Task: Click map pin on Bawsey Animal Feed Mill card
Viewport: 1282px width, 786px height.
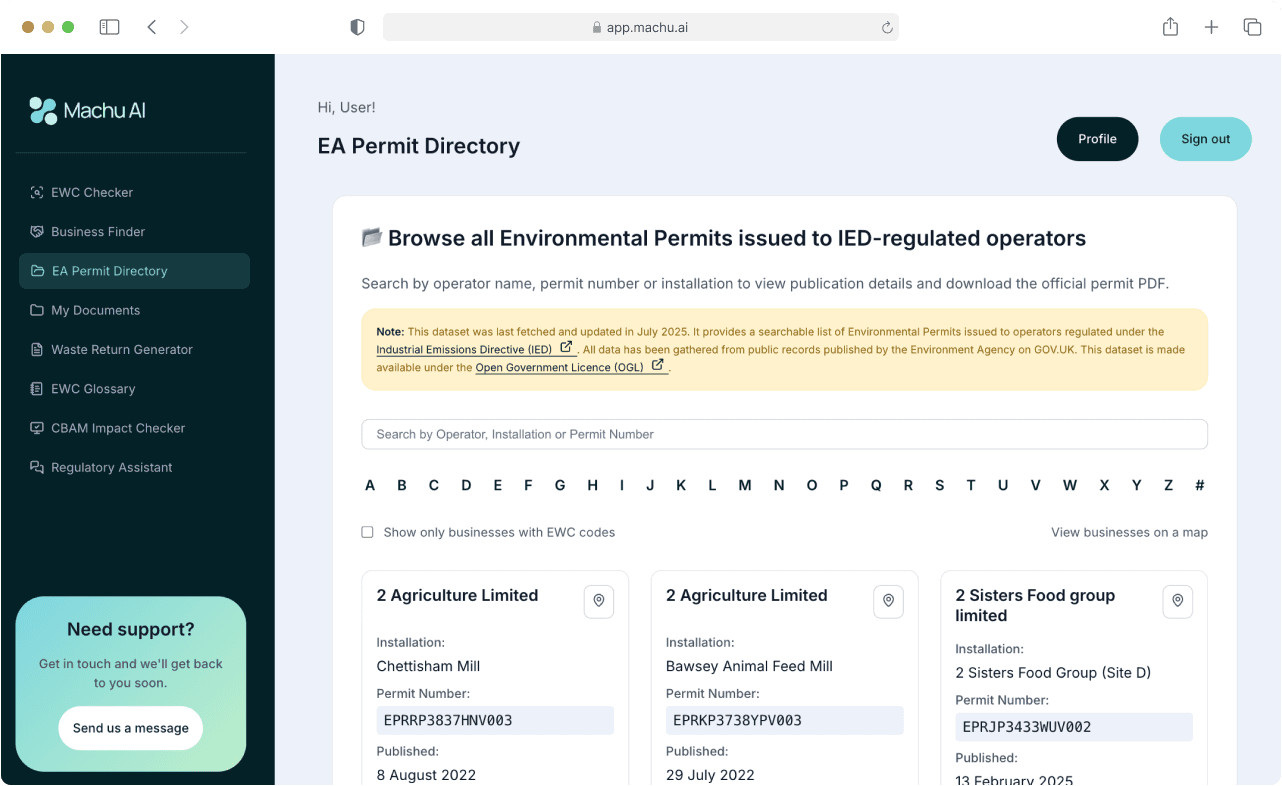Action: 888,601
